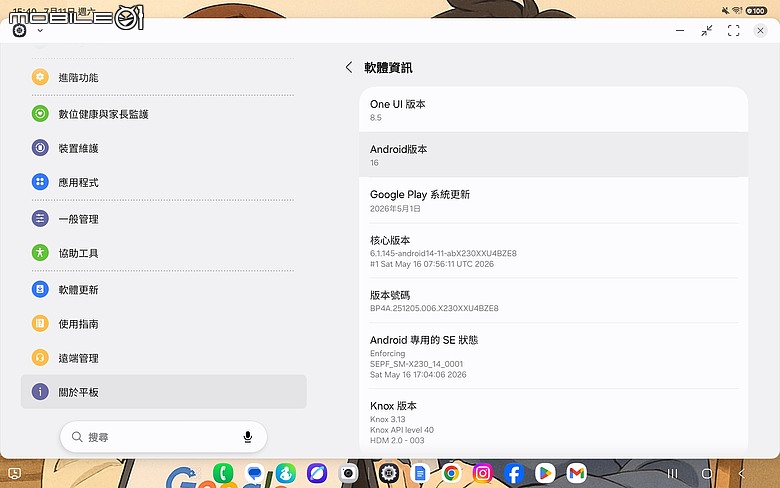Open 應用程式 apps settings
This screenshot has width=780, height=488.
pyautogui.click(x=163, y=182)
